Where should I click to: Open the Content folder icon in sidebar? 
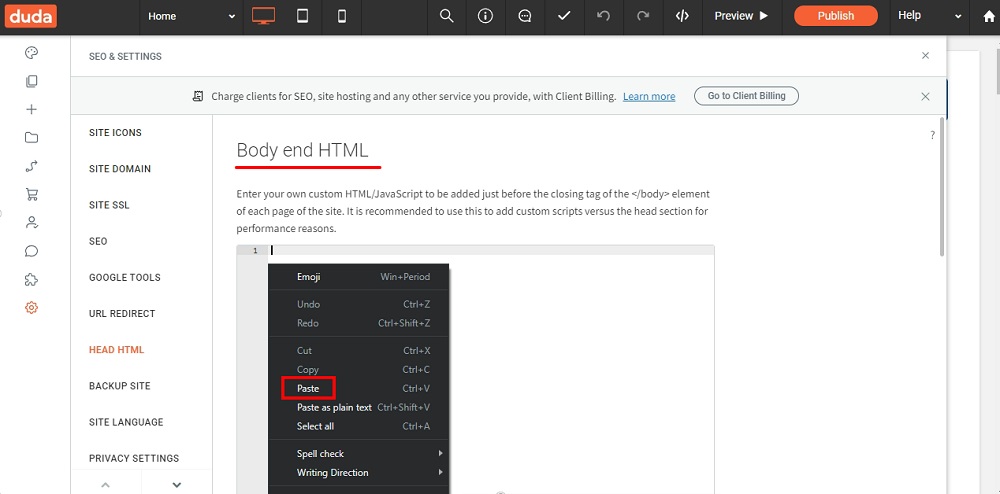pos(31,138)
